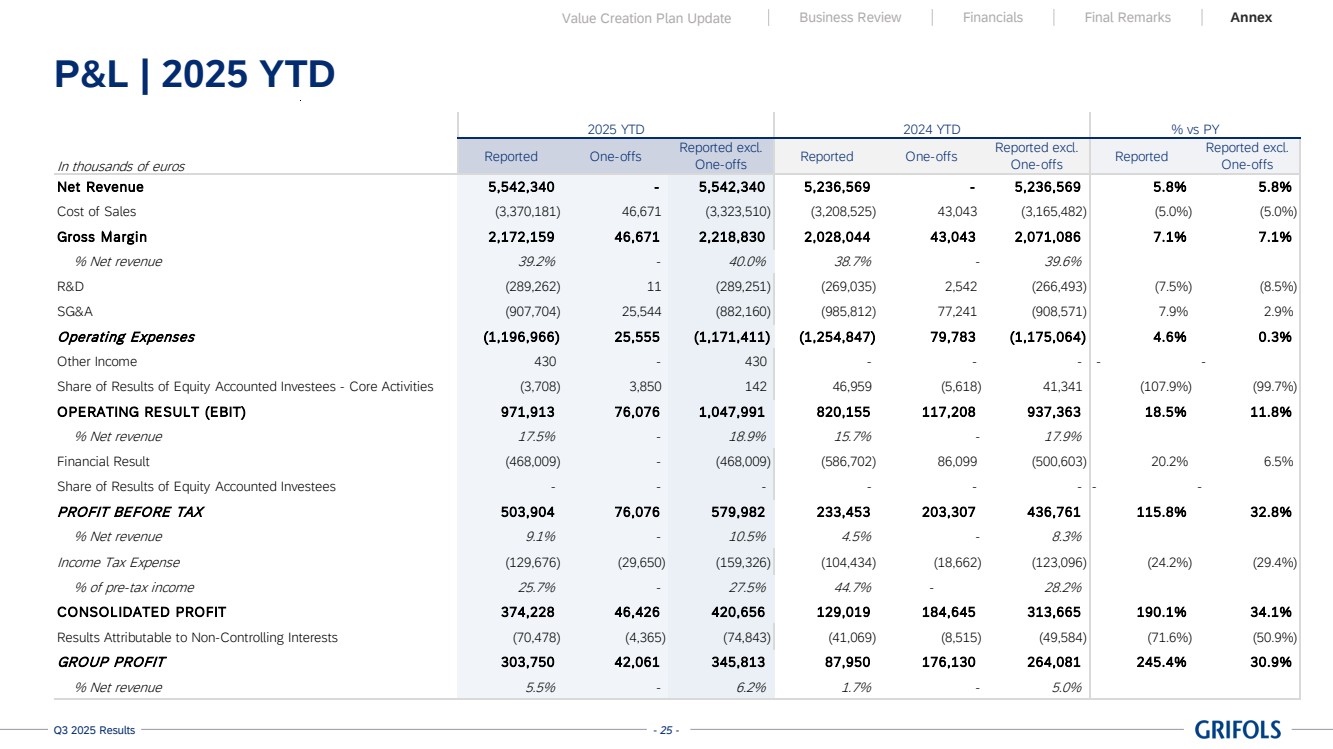Image resolution: width=1333 pixels, height=749 pixels.
Task: Switch to the Business Review section
Action: [x=850, y=17]
